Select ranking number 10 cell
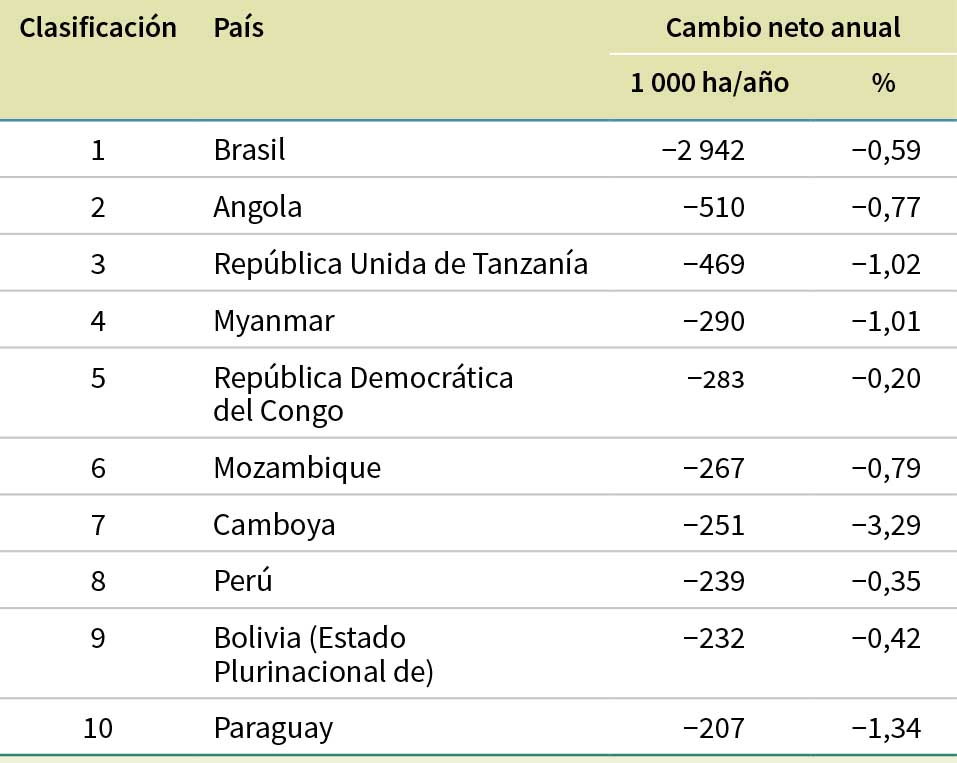The image size is (957, 763). pos(98,728)
